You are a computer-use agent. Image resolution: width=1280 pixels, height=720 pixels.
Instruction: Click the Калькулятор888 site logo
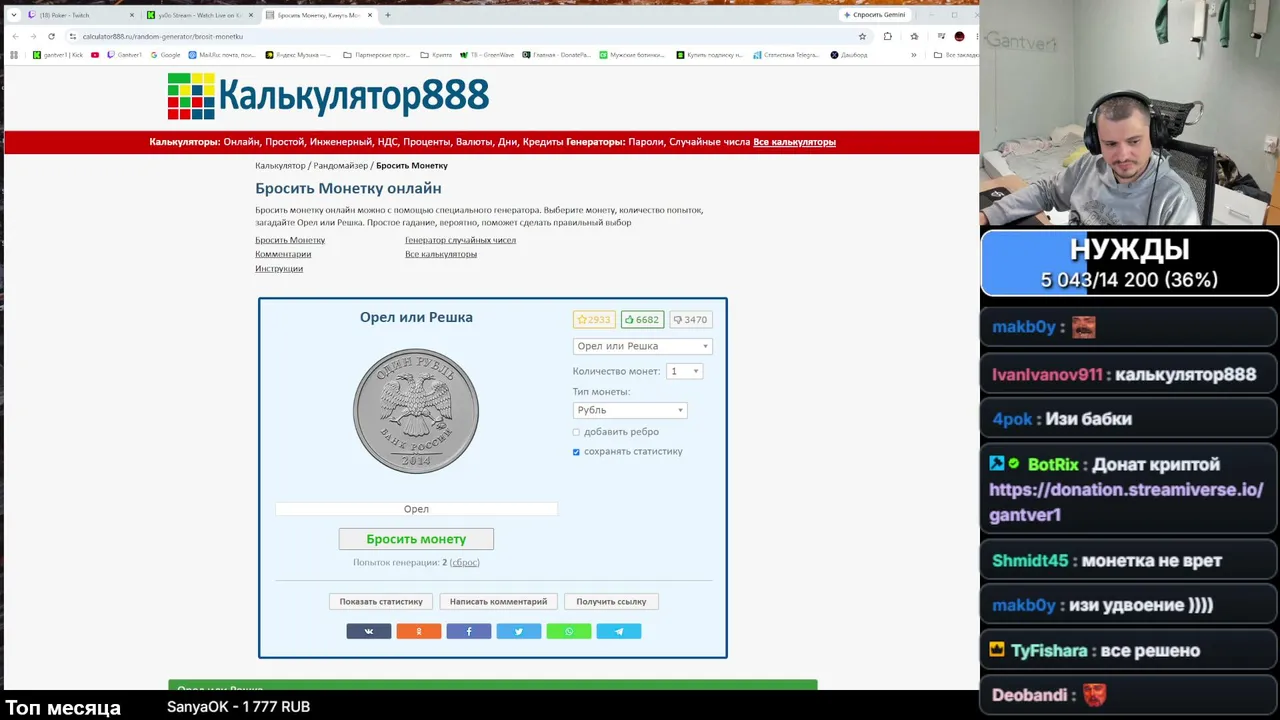(x=328, y=96)
